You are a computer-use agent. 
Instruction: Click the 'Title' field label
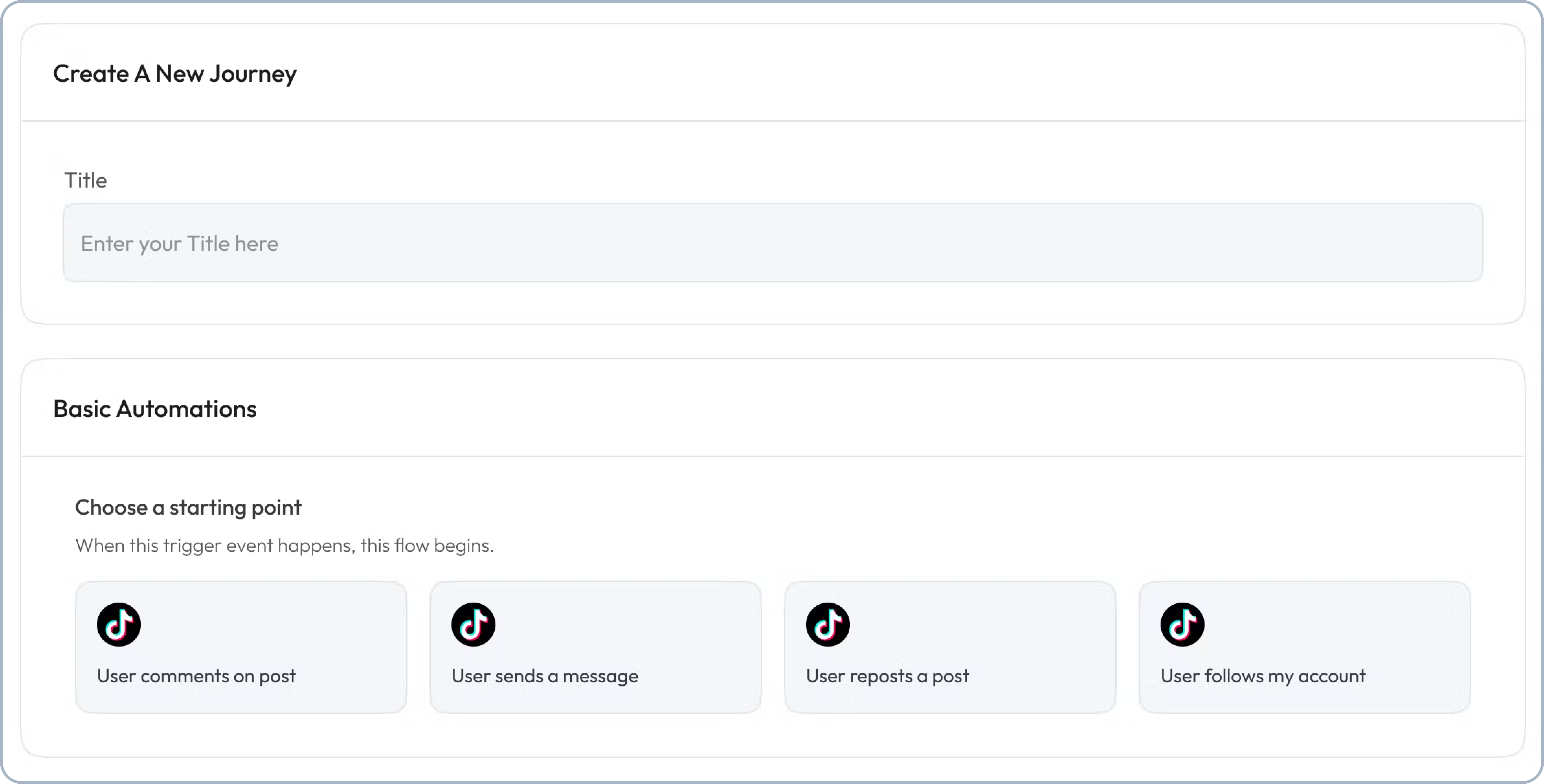click(x=86, y=180)
